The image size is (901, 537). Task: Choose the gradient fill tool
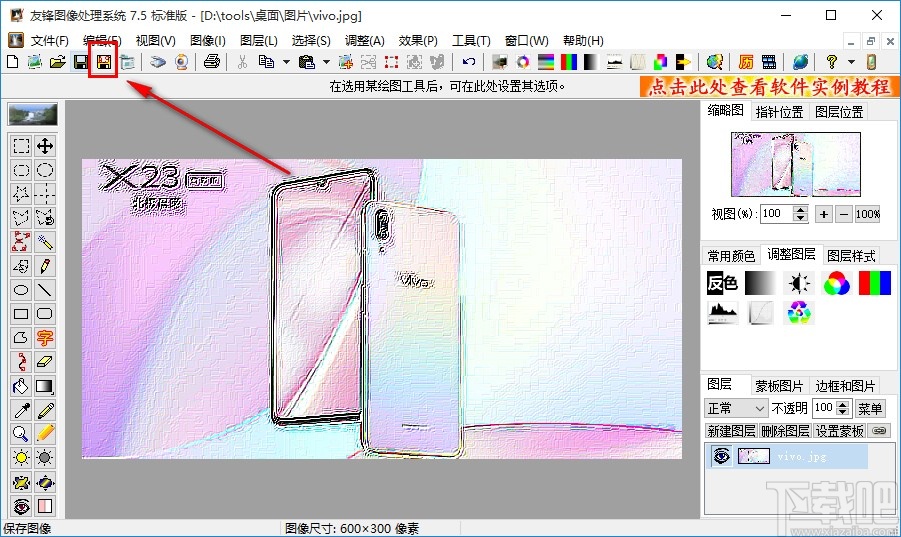click(45, 386)
